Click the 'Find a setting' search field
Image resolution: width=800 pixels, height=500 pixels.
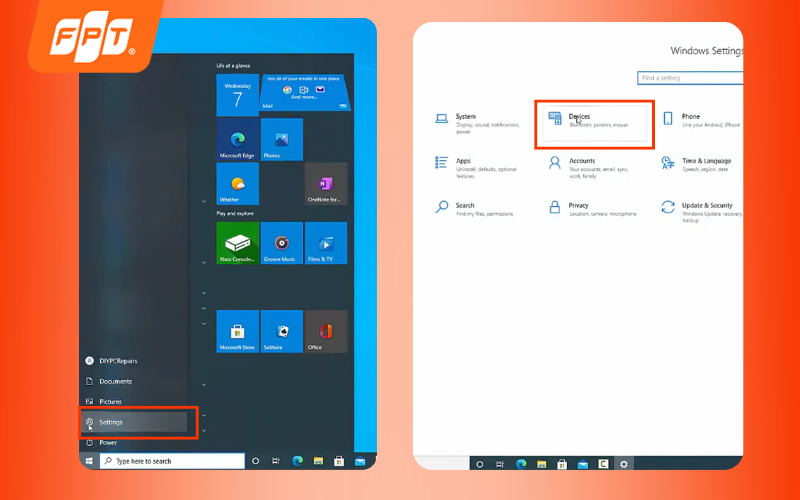(x=690, y=78)
